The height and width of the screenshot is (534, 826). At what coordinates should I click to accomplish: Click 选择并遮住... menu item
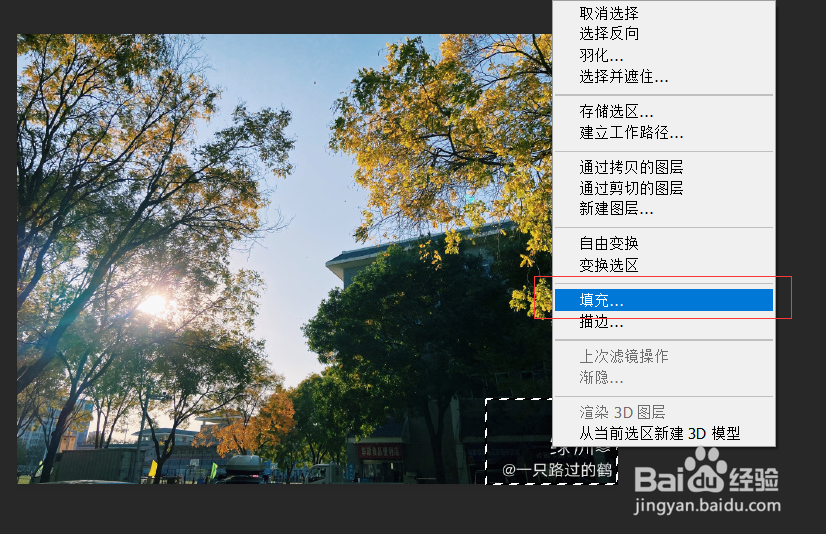pyautogui.click(x=664, y=77)
